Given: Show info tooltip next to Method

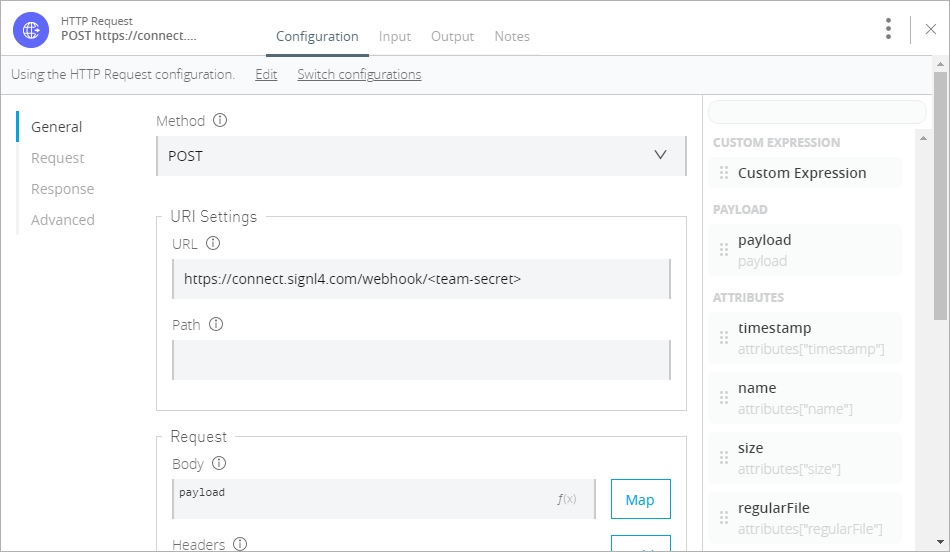Looking at the screenshot, I should coord(220,120).
